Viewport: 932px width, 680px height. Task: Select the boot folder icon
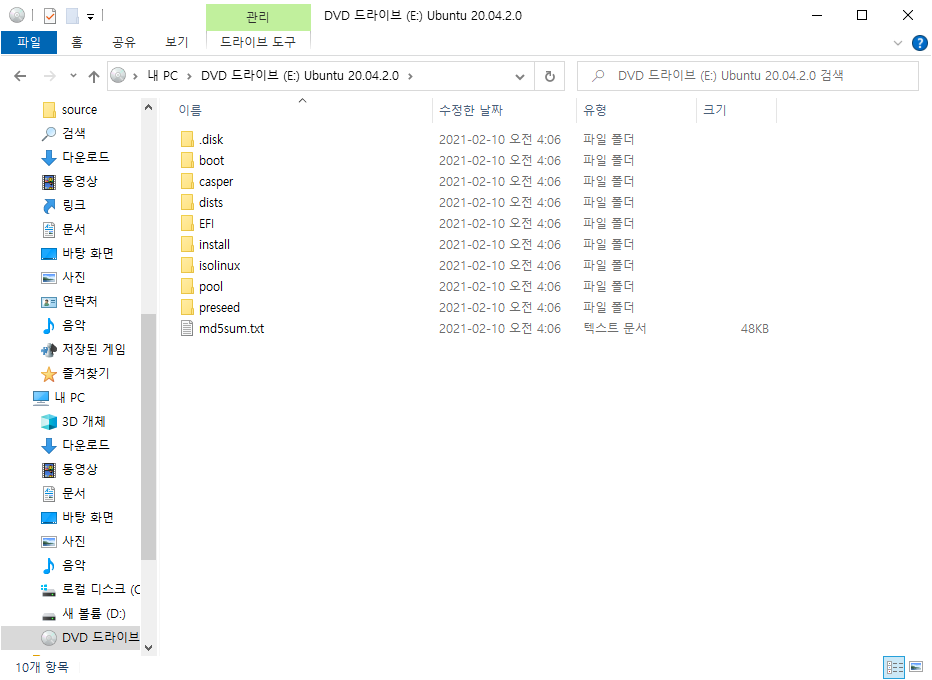click(187, 160)
